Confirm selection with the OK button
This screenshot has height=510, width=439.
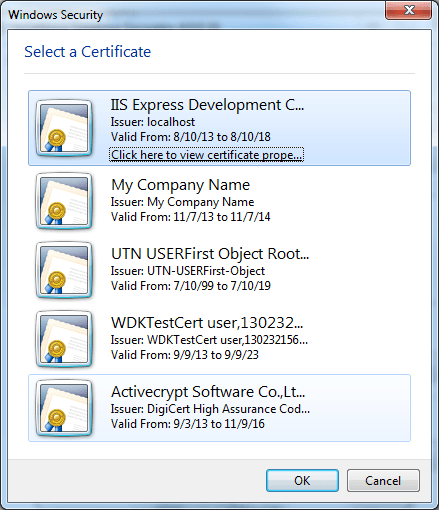coord(302,480)
